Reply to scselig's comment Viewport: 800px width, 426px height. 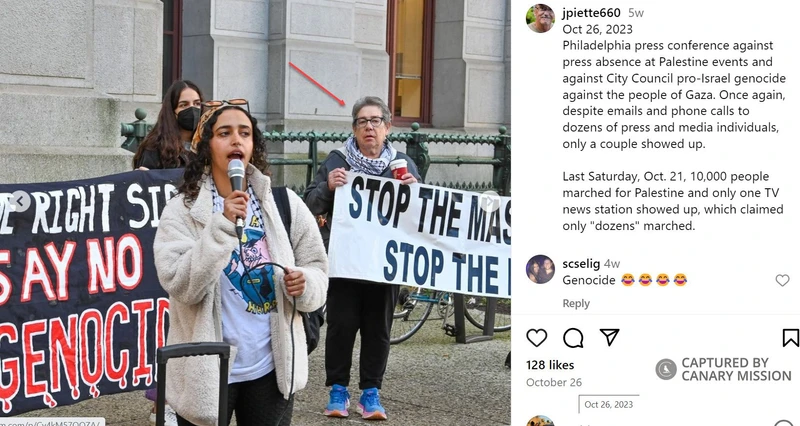[x=576, y=303]
